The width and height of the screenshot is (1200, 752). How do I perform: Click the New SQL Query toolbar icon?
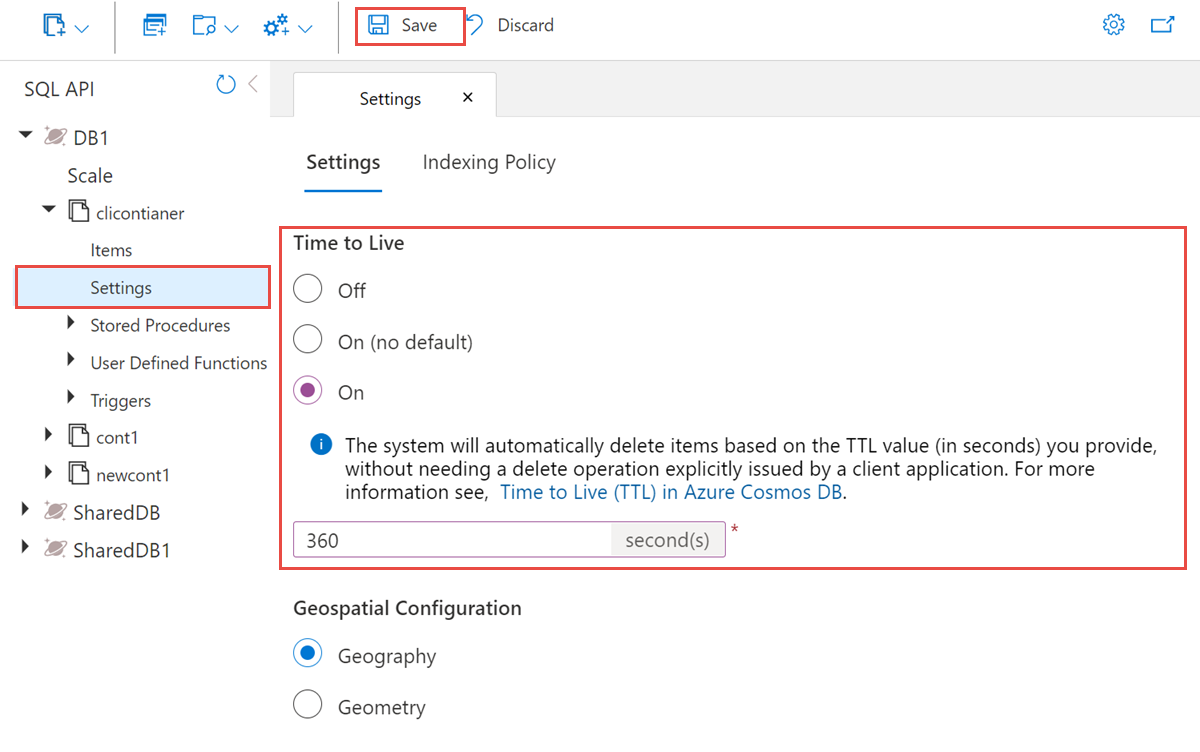point(154,26)
